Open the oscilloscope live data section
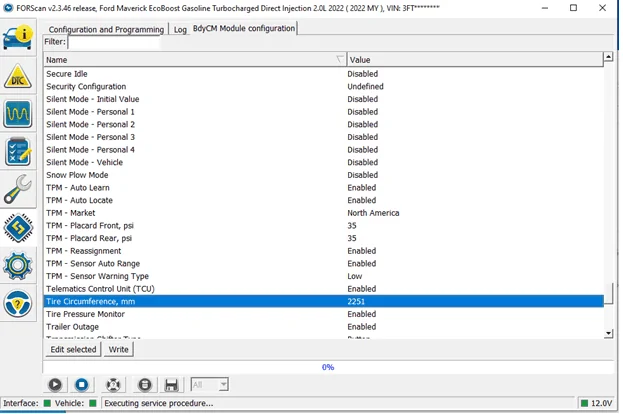 pyautogui.click(x=18, y=114)
